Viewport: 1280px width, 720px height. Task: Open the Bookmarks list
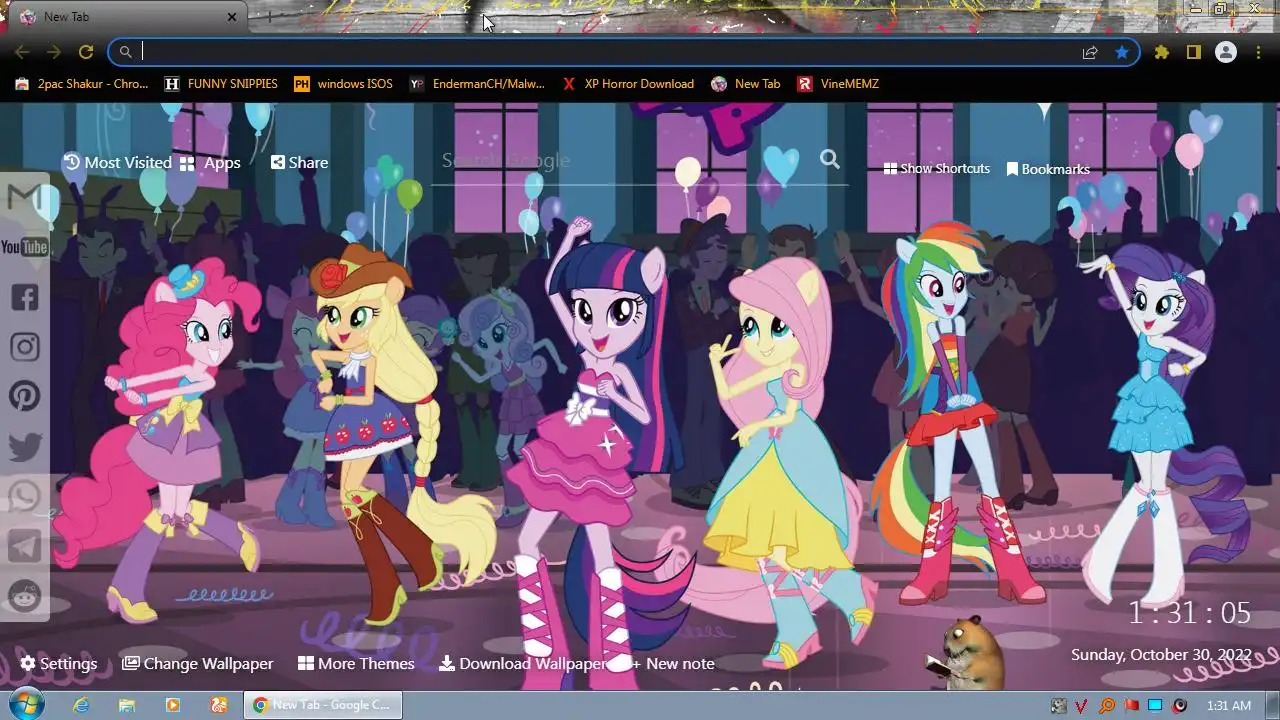tap(1048, 169)
